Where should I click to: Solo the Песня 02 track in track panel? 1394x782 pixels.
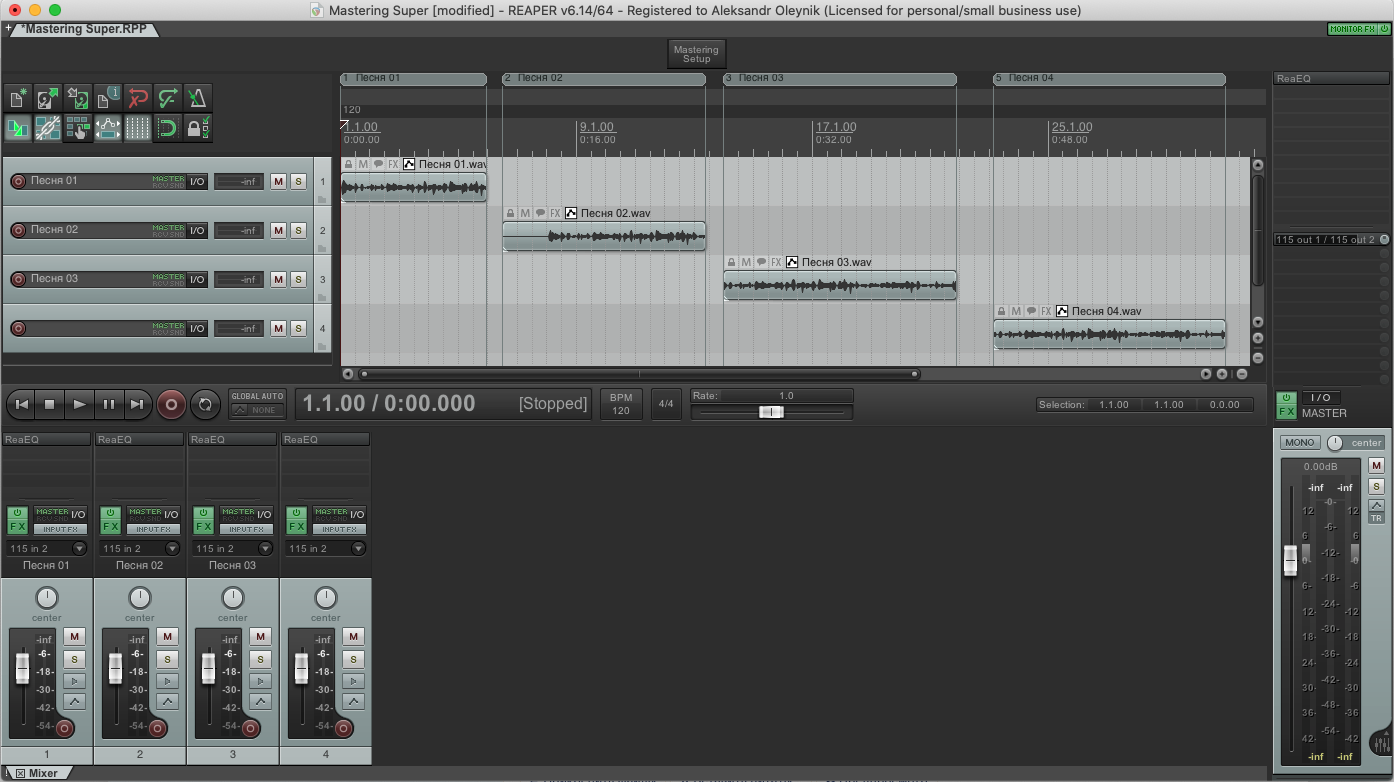(x=298, y=230)
